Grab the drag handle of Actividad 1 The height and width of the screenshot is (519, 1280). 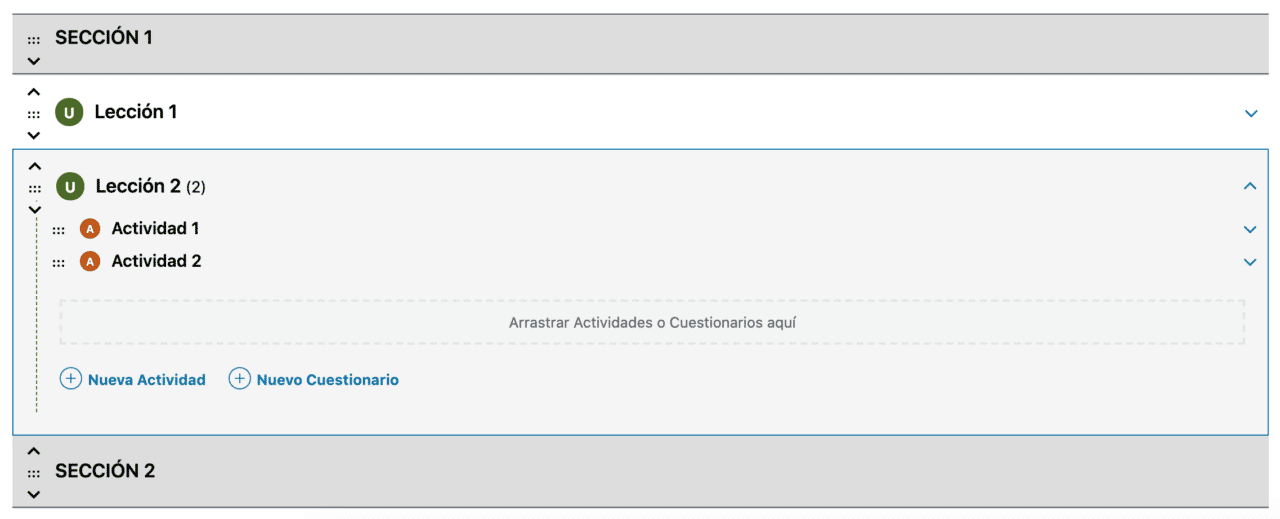point(58,230)
